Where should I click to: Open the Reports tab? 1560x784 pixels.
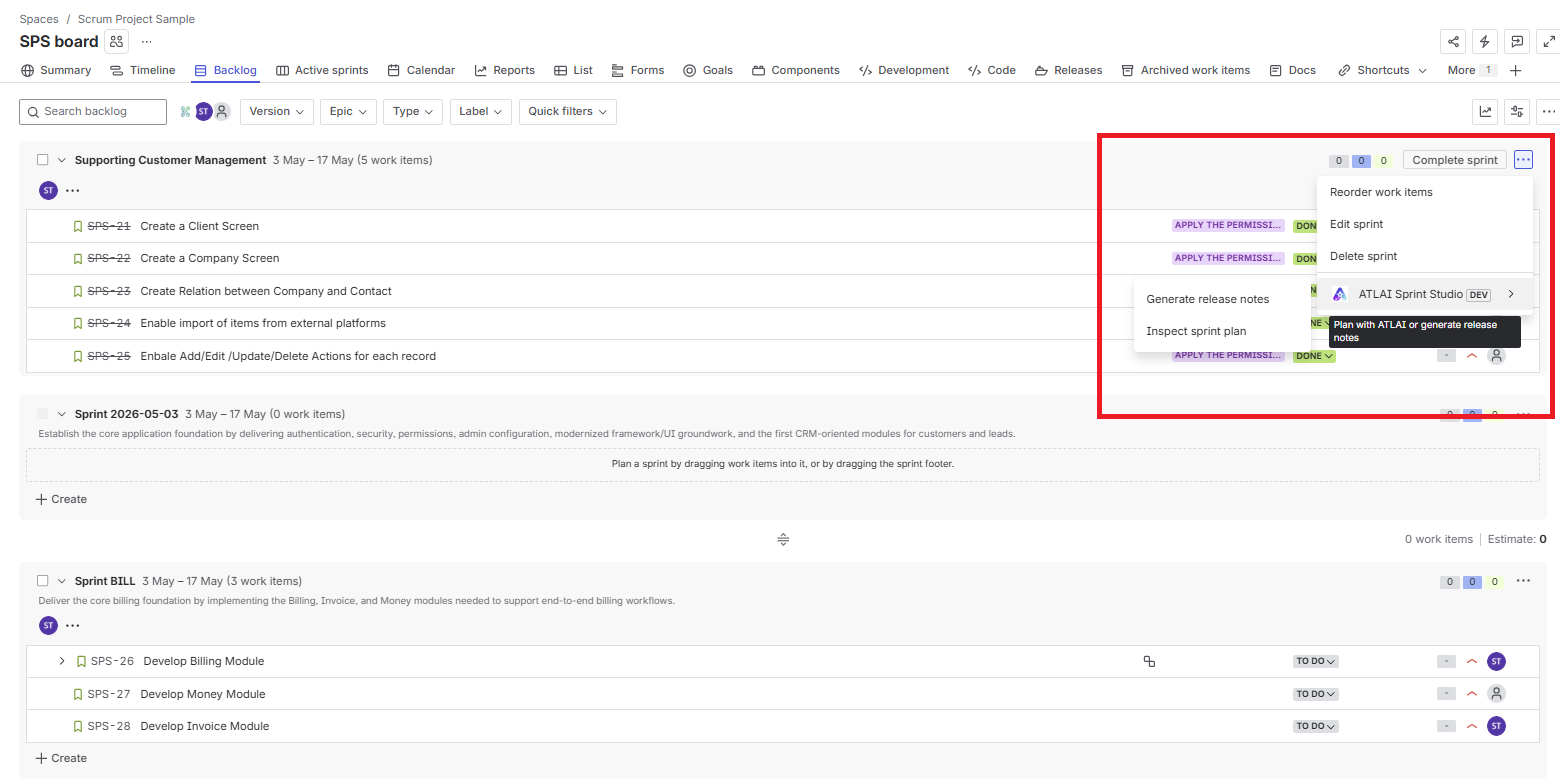[504, 70]
